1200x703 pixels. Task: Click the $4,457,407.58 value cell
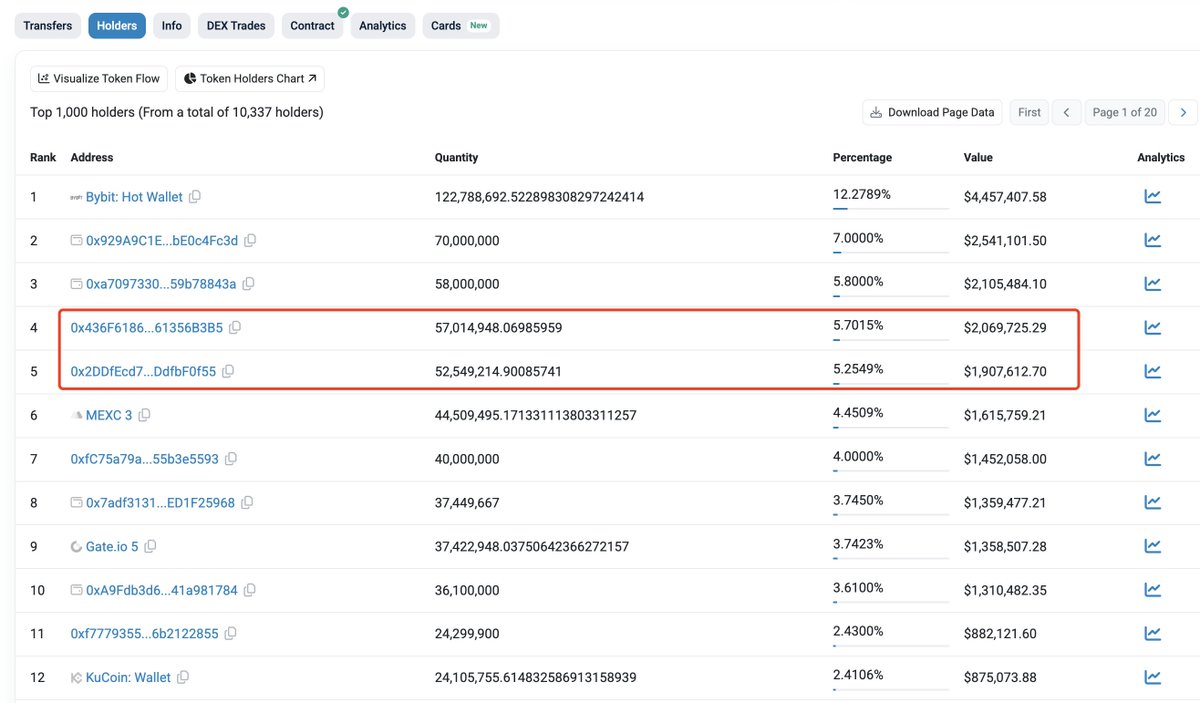click(x=1005, y=197)
